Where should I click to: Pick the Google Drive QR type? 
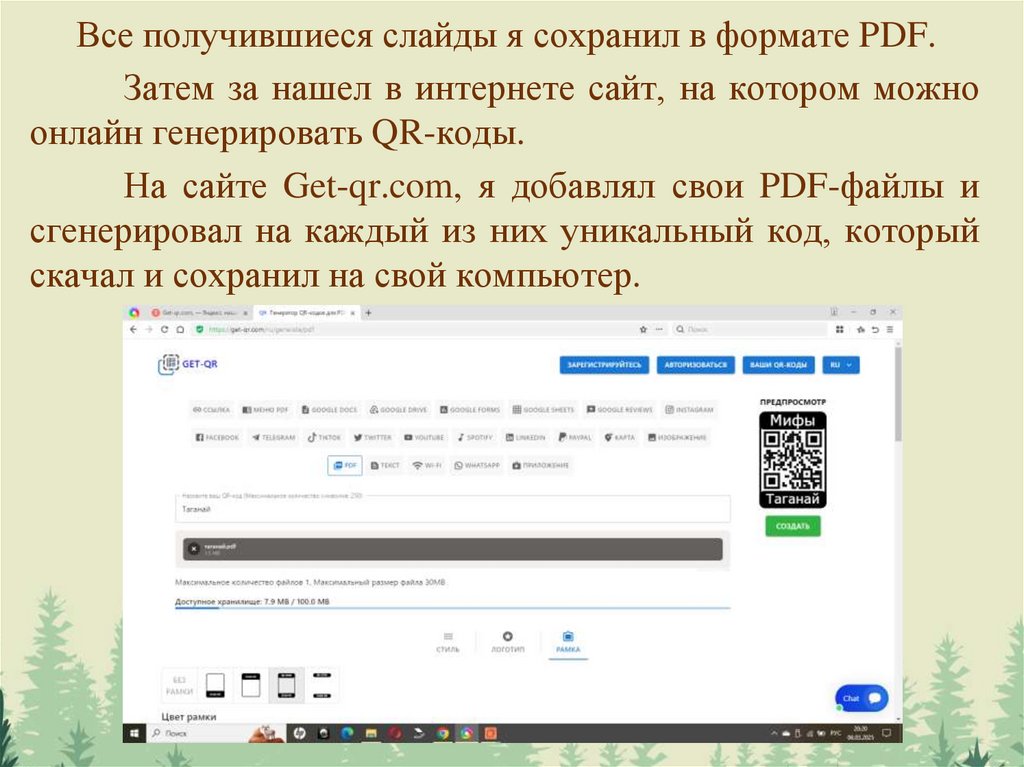398,410
